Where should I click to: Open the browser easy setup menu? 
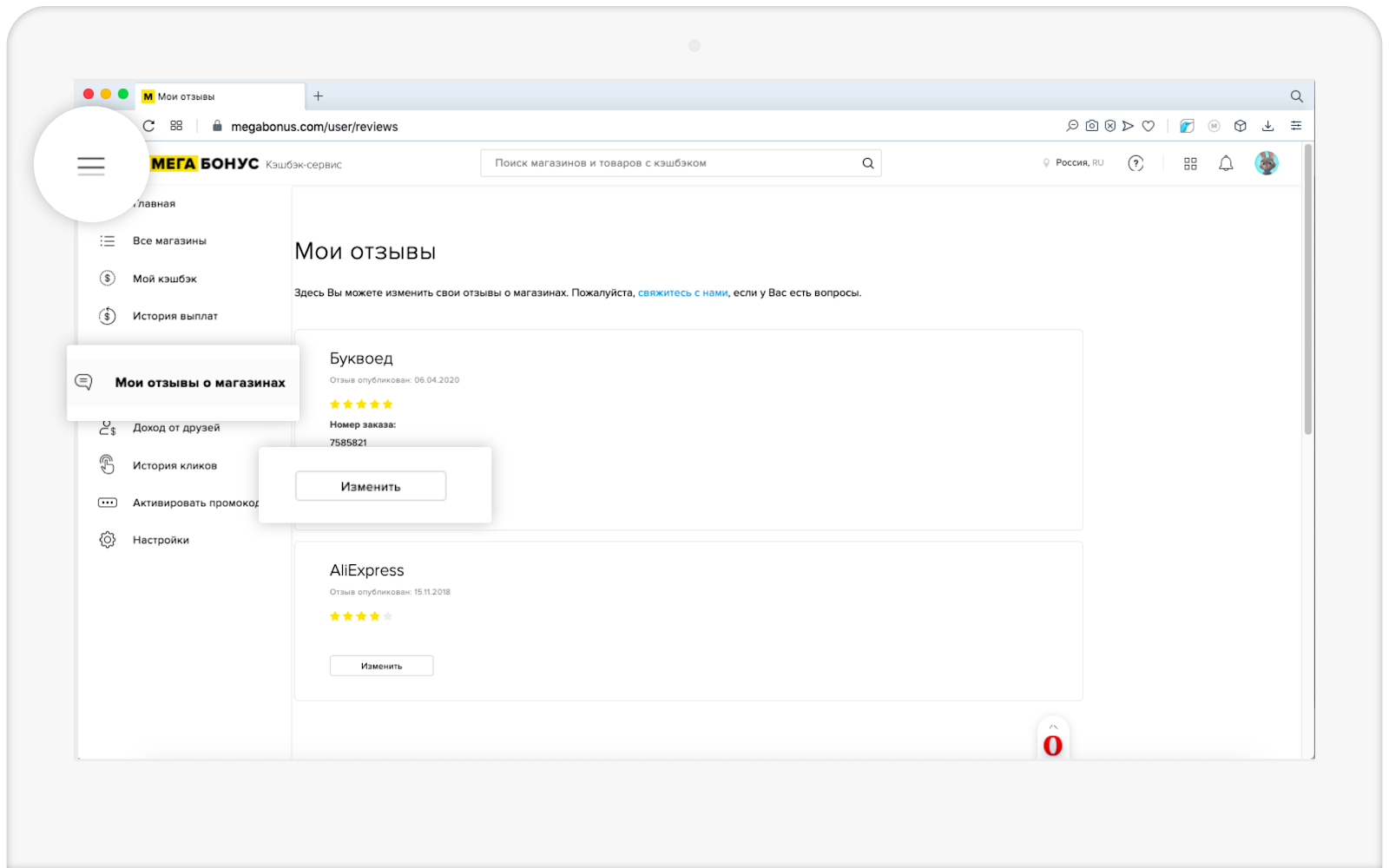(1295, 126)
